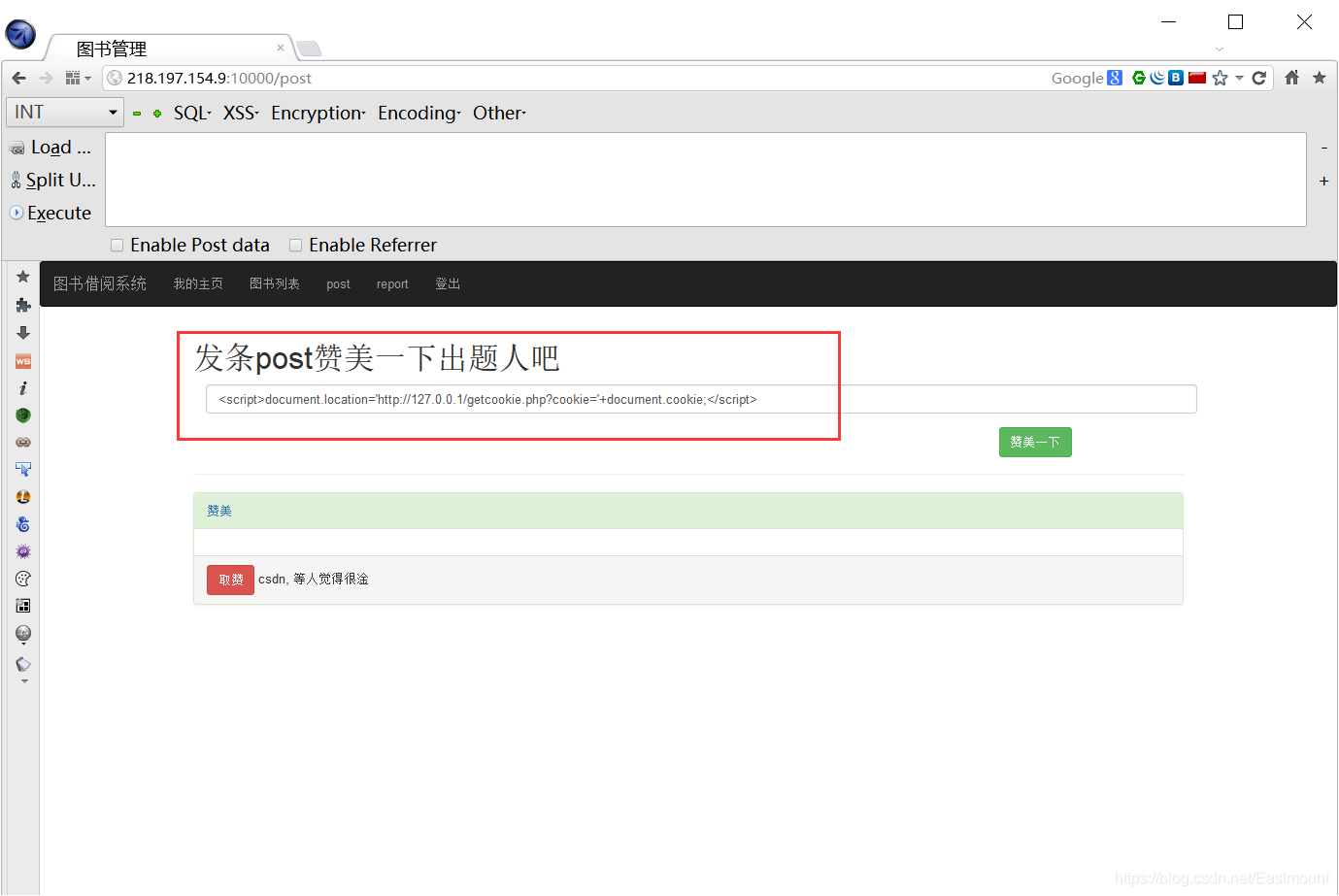
Task: Click the blue jQuery swirl icon
Action: click(1157, 78)
